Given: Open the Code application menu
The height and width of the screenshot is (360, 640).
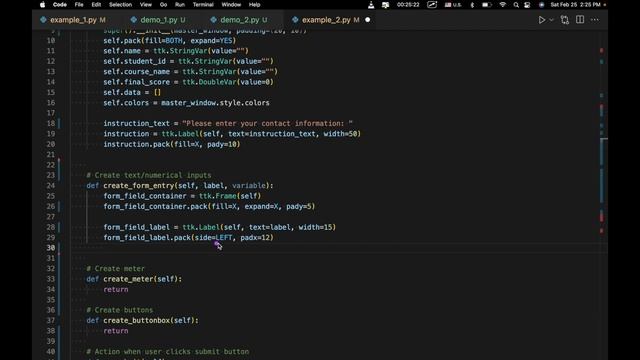Looking at the screenshot, I should [60, 5].
